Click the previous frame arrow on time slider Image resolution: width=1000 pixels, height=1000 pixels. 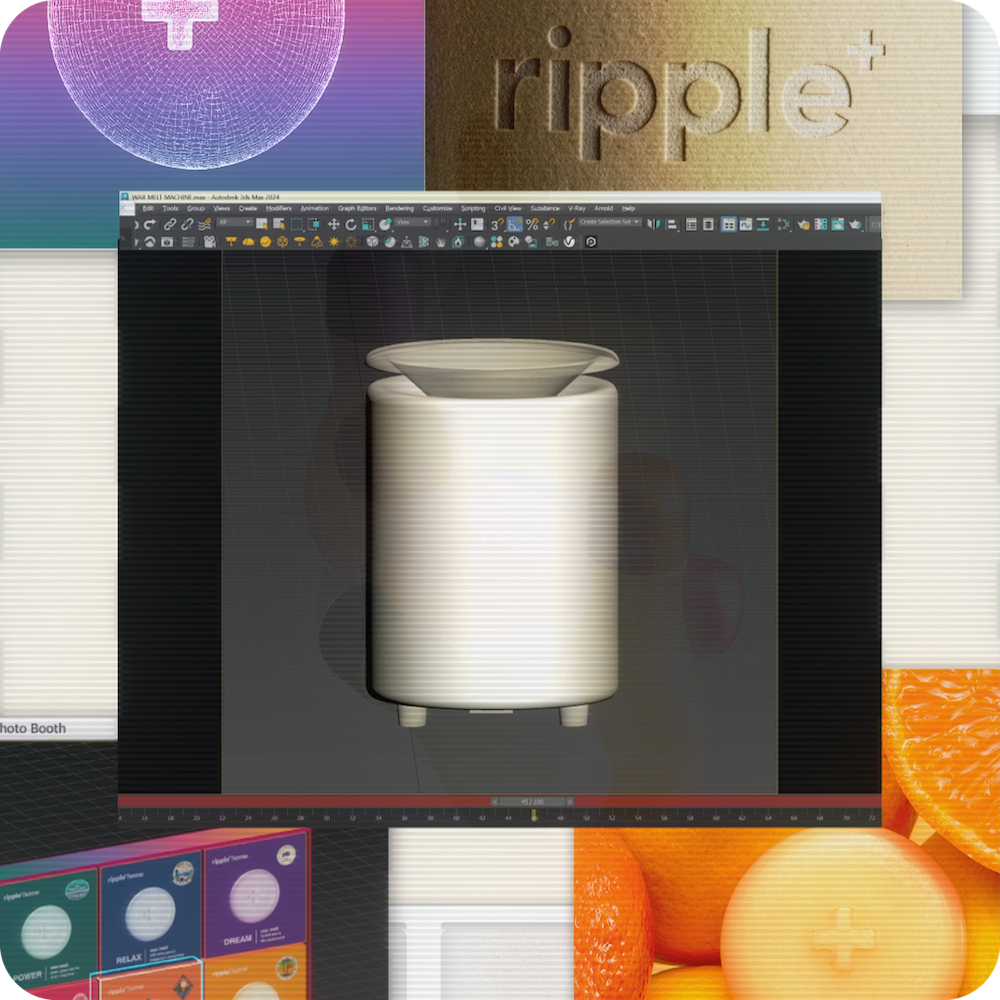coord(495,802)
